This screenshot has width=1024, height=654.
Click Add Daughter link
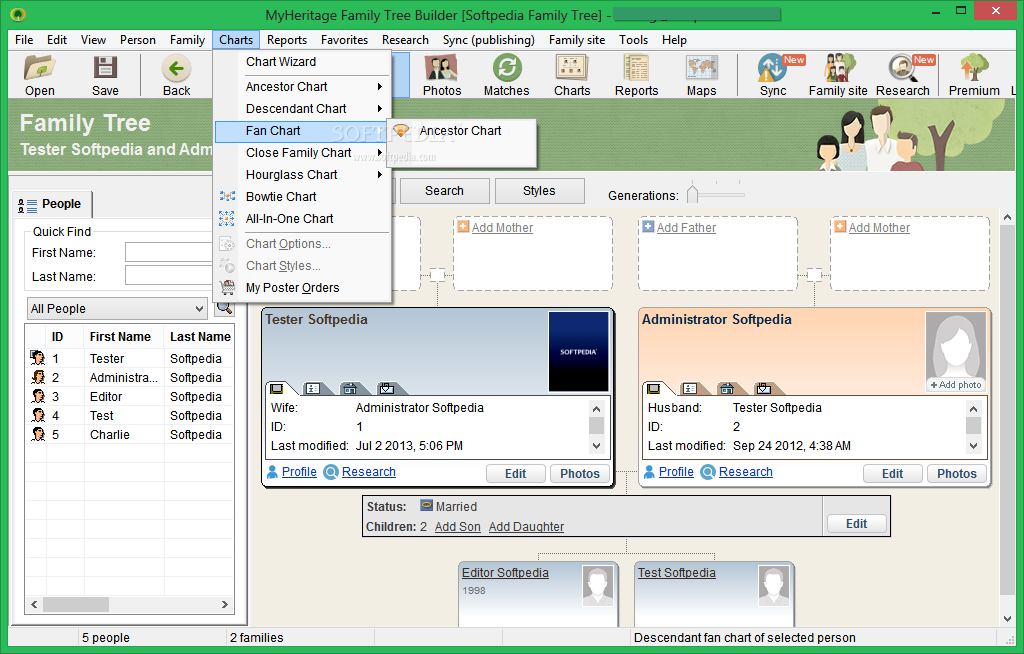click(526, 527)
